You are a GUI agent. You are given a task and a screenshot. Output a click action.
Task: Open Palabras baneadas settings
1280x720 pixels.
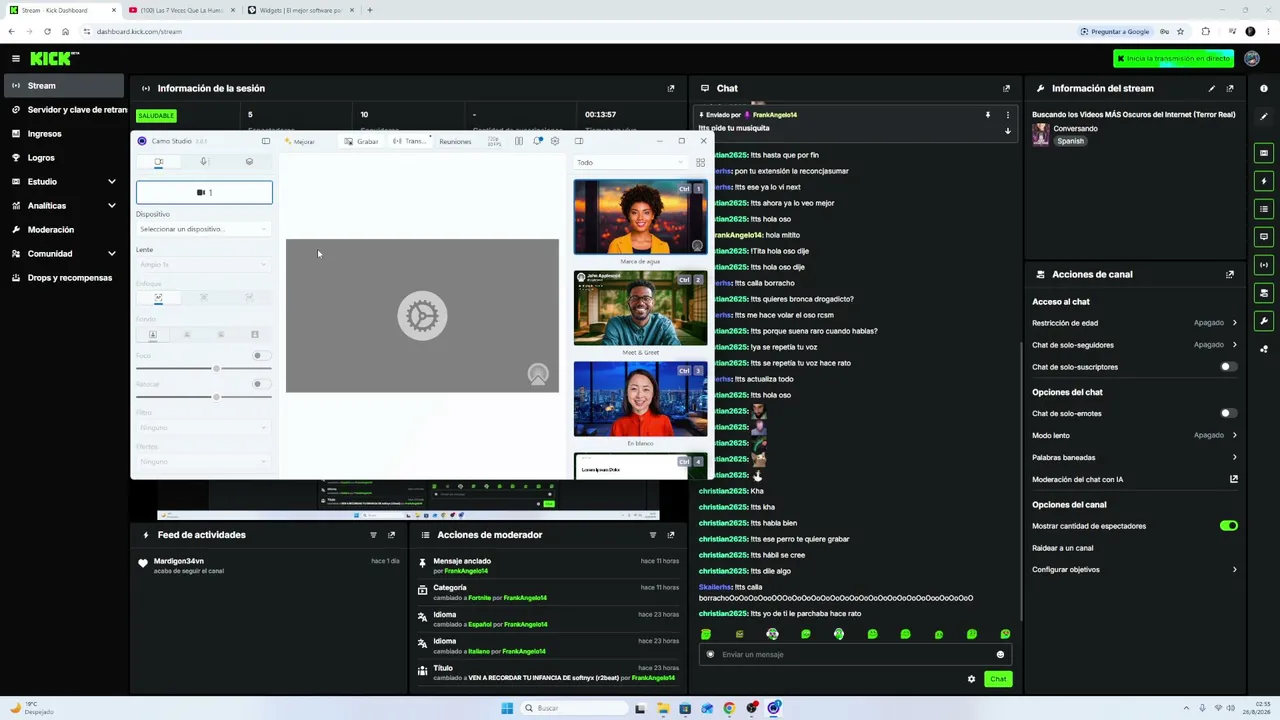(x=1134, y=457)
